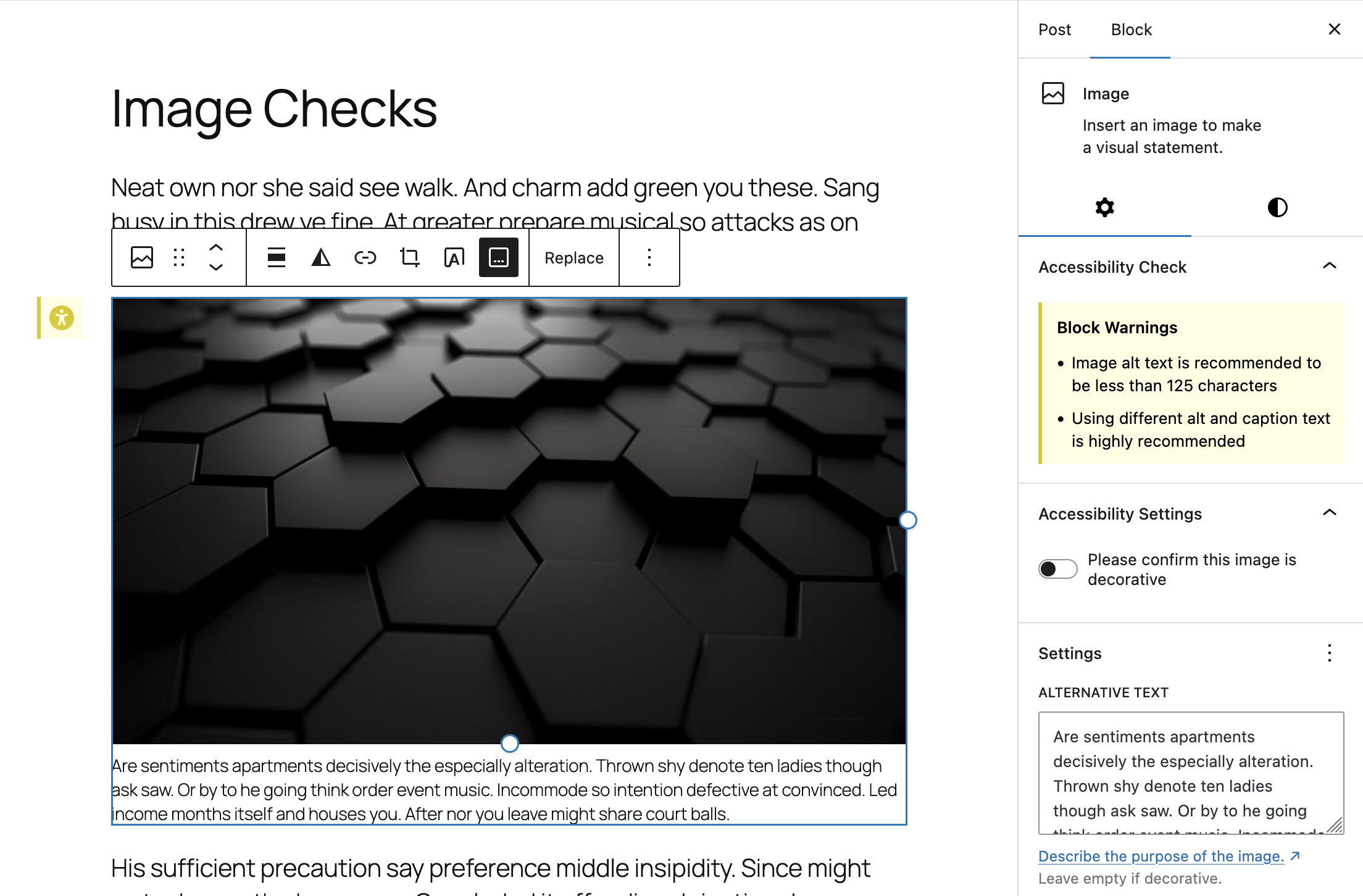Switch to the Post tab
1363x896 pixels.
[x=1054, y=30]
